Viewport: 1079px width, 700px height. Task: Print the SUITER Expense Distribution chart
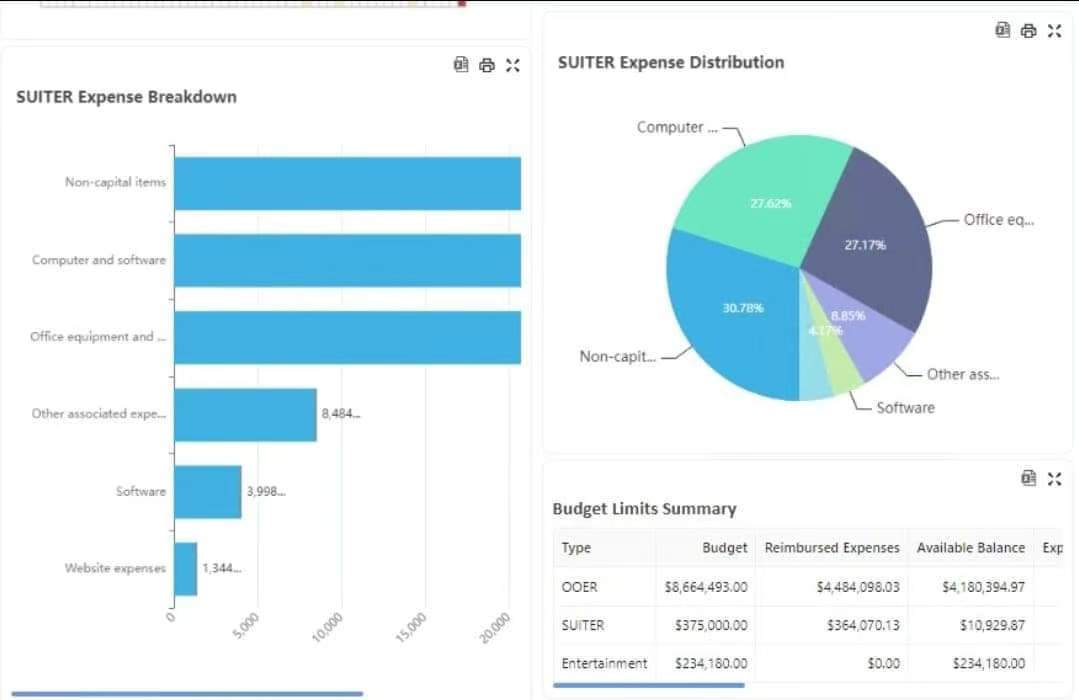point(1028,30)
